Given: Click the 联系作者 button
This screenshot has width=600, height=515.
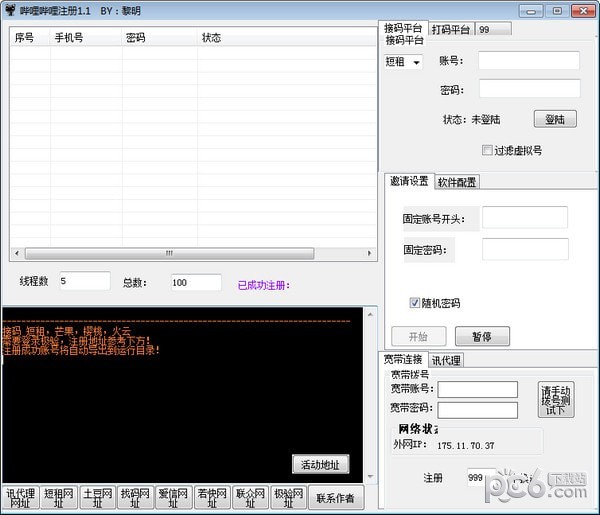Looking at the screenshot, I should click(x=335, y=498).
